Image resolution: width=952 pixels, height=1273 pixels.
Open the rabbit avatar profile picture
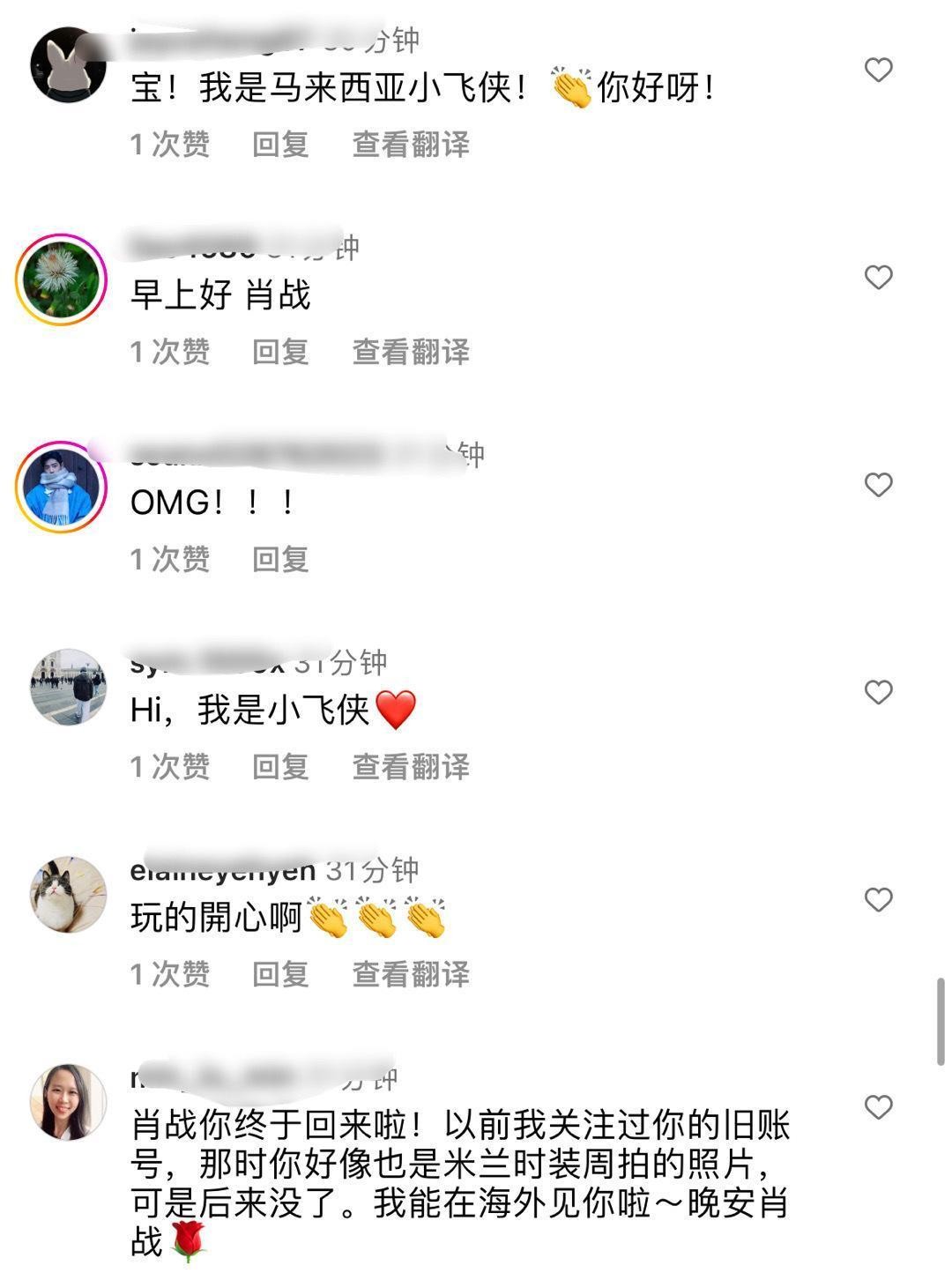68,65
